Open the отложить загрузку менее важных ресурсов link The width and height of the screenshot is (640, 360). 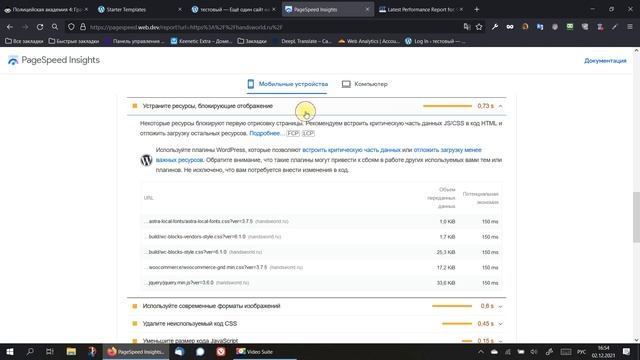tap(318, 155)
